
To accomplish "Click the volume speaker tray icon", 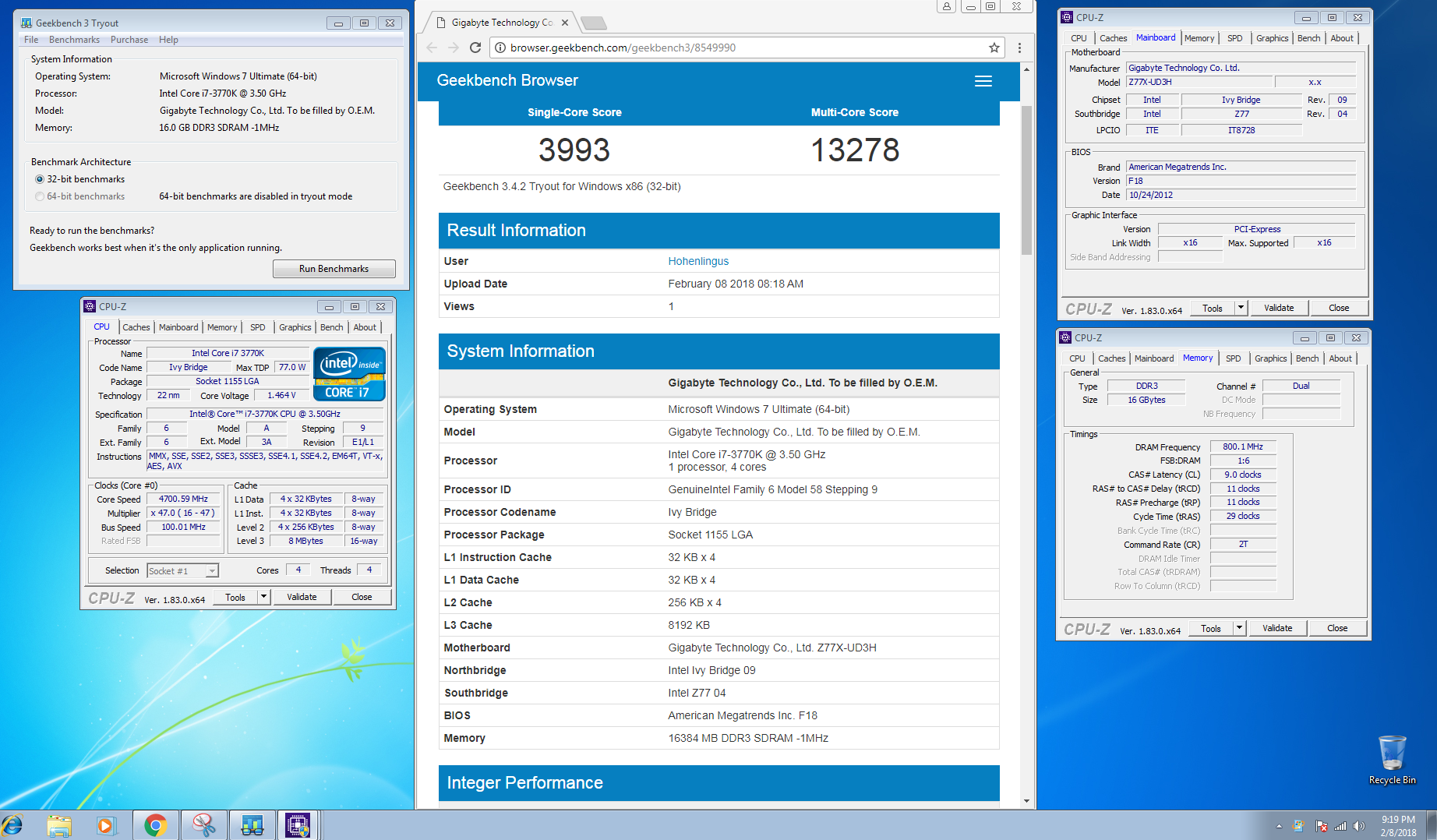I will point(1359,826).
